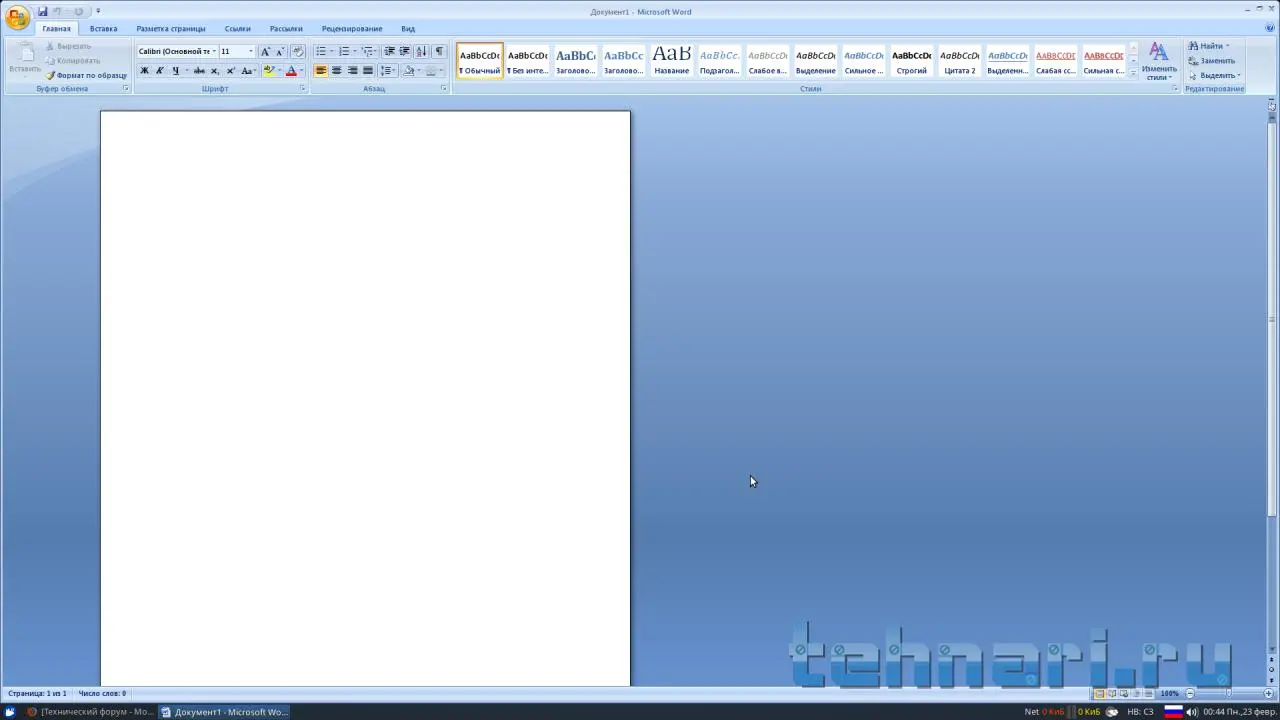
Task: Apply the Название (Title) style
Action: (672, 61)
